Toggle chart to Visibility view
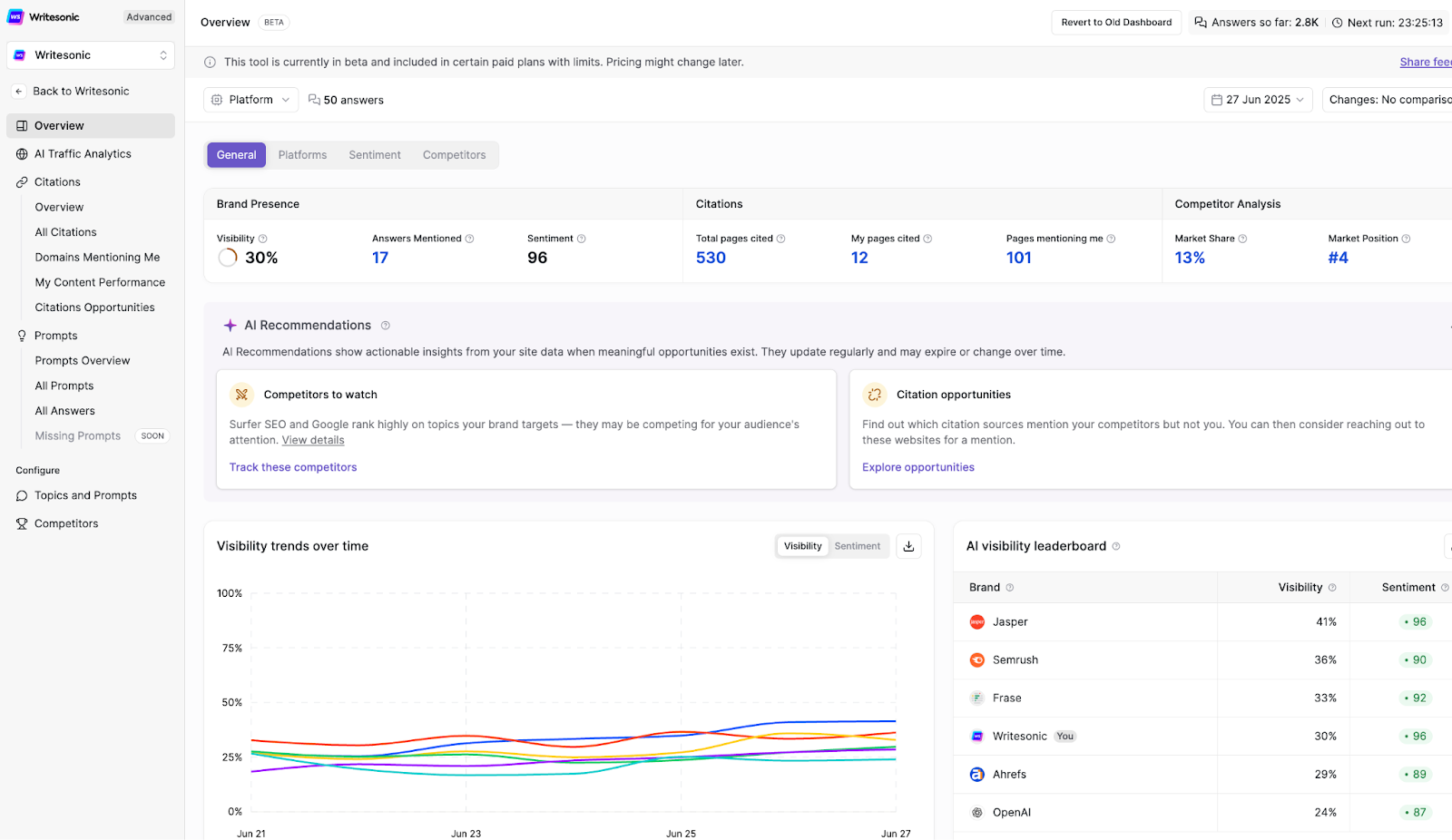This screenshot has width=1452, height=840. (802, 546)
